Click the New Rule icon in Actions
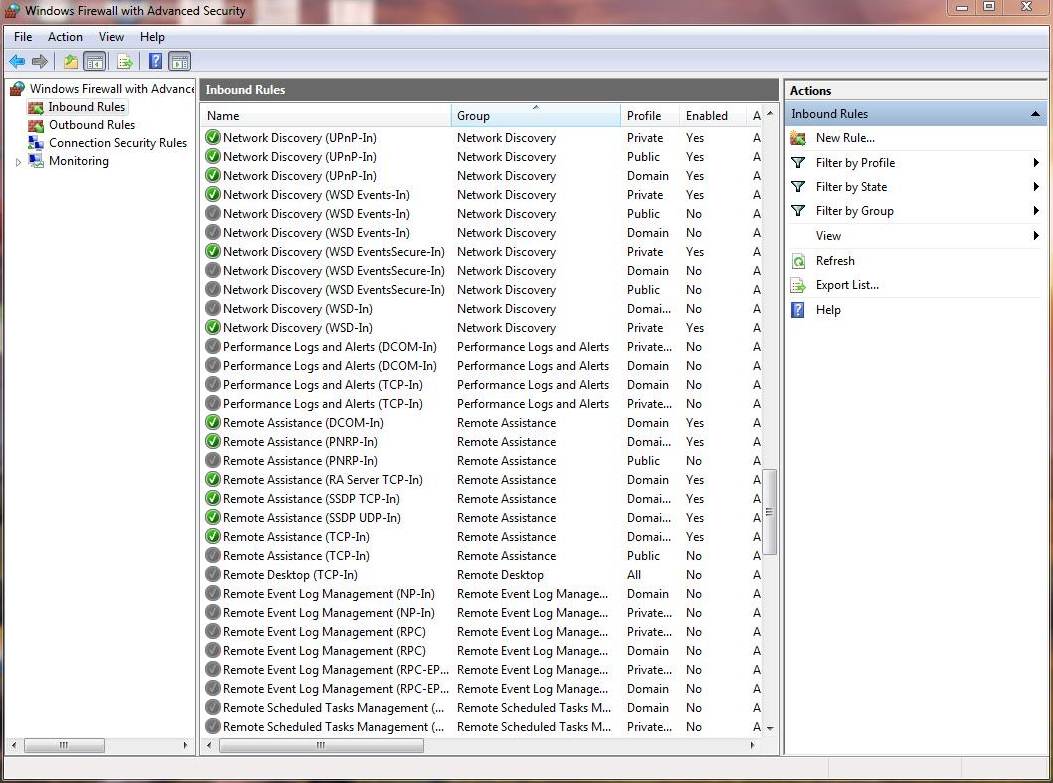Image resolution: width=1053 pixels, height=783 pixels. (798, 138)
